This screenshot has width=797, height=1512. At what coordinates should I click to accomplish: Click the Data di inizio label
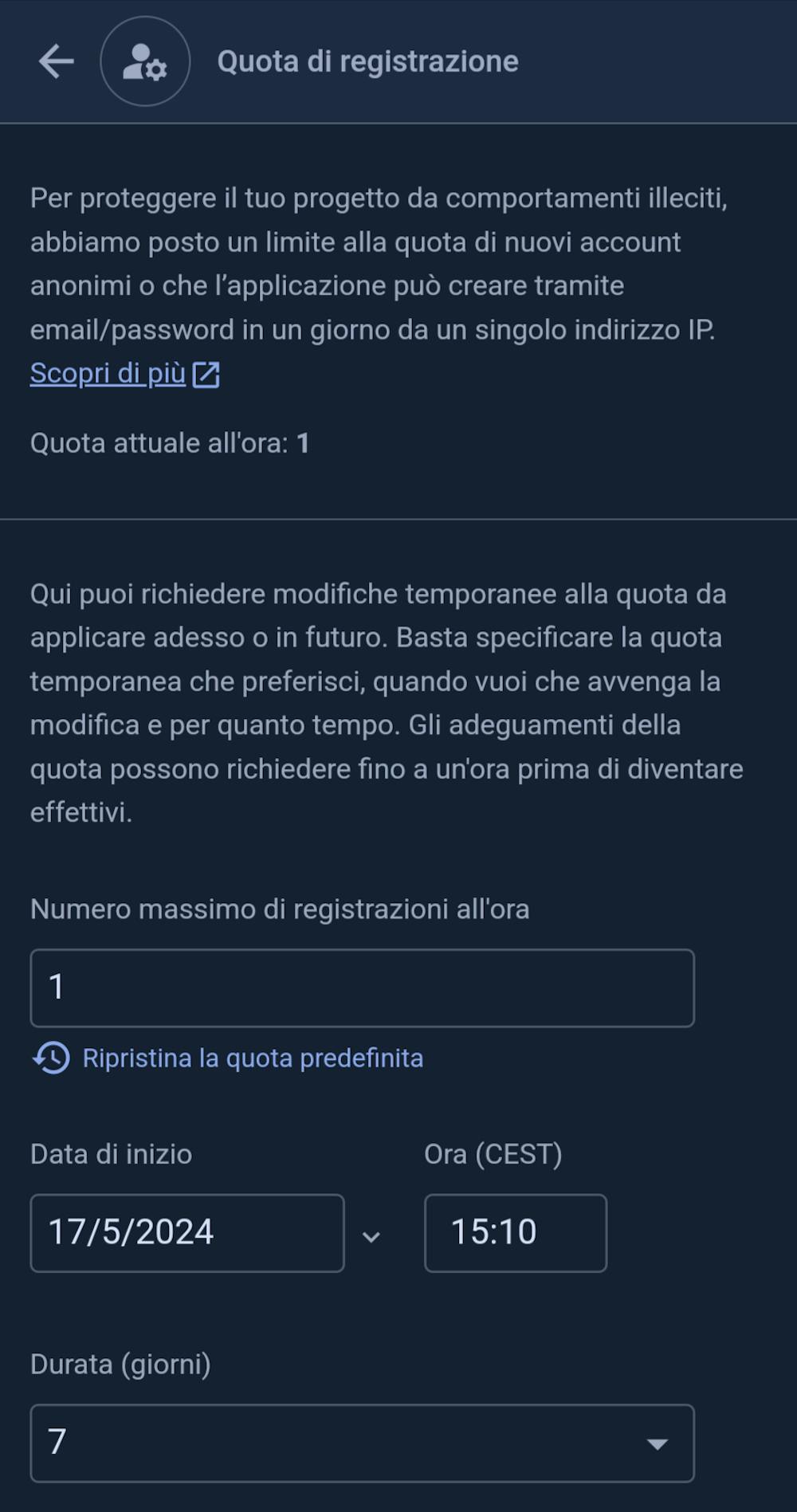(x=111, y=1154)
